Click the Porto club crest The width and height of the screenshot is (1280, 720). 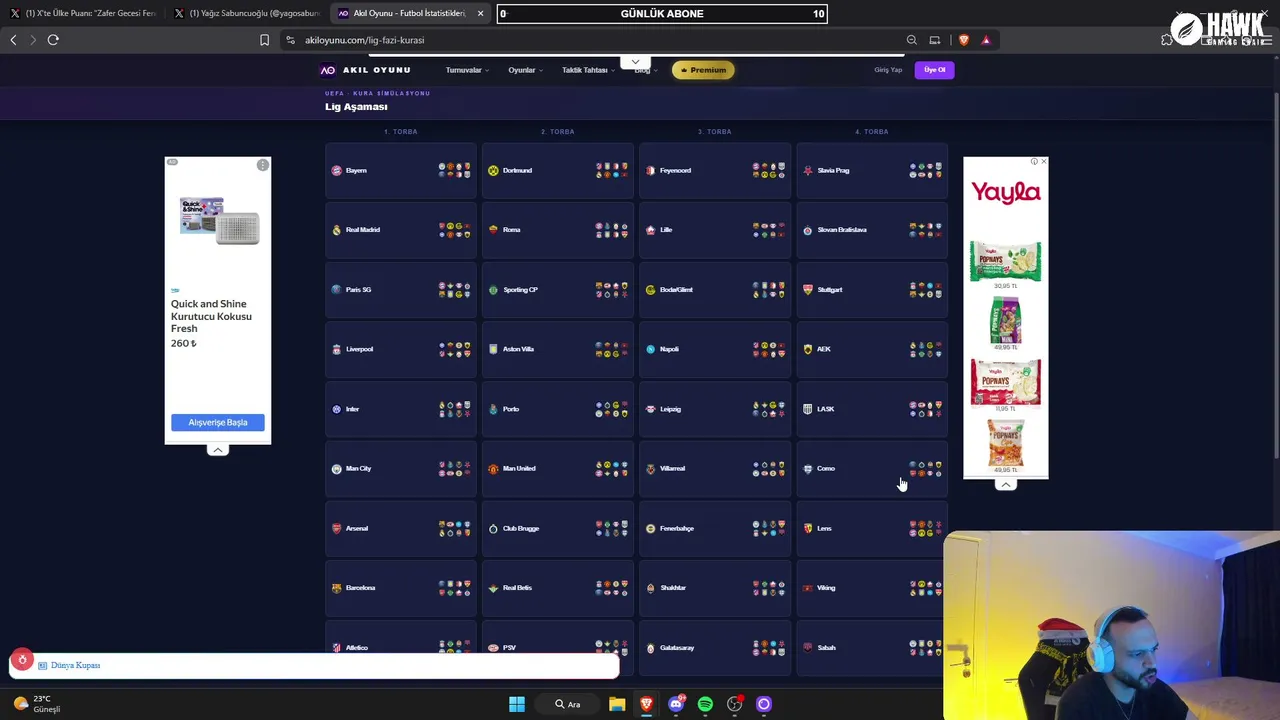coord(493,409)
